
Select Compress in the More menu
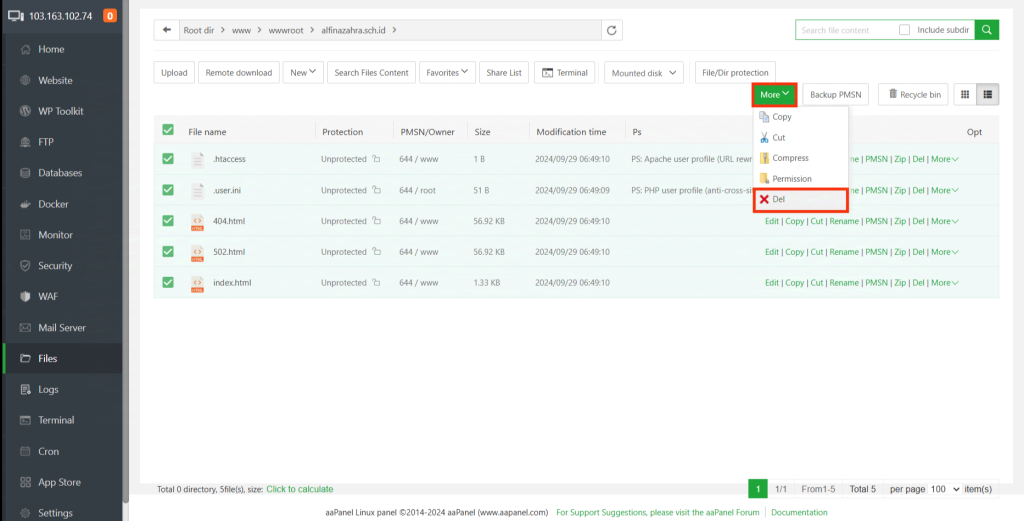pos(790,158)
